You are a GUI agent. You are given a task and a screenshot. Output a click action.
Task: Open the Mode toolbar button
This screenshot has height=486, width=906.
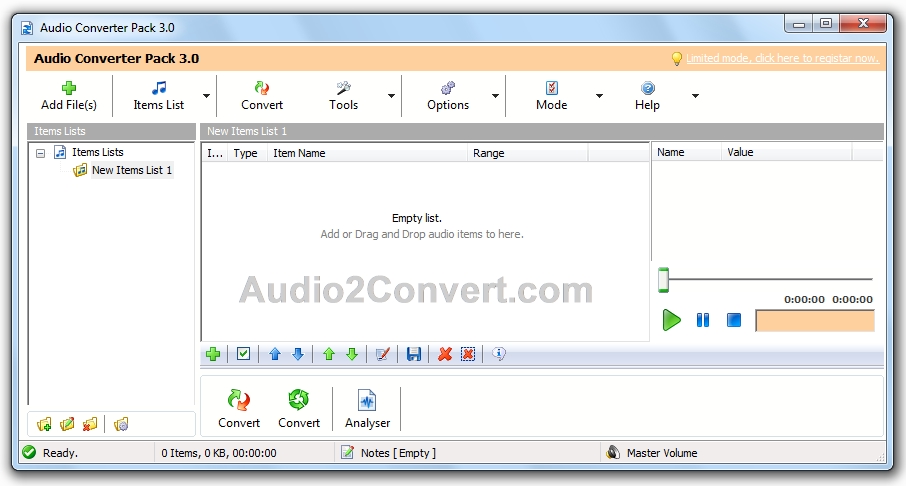click(552, 96)
